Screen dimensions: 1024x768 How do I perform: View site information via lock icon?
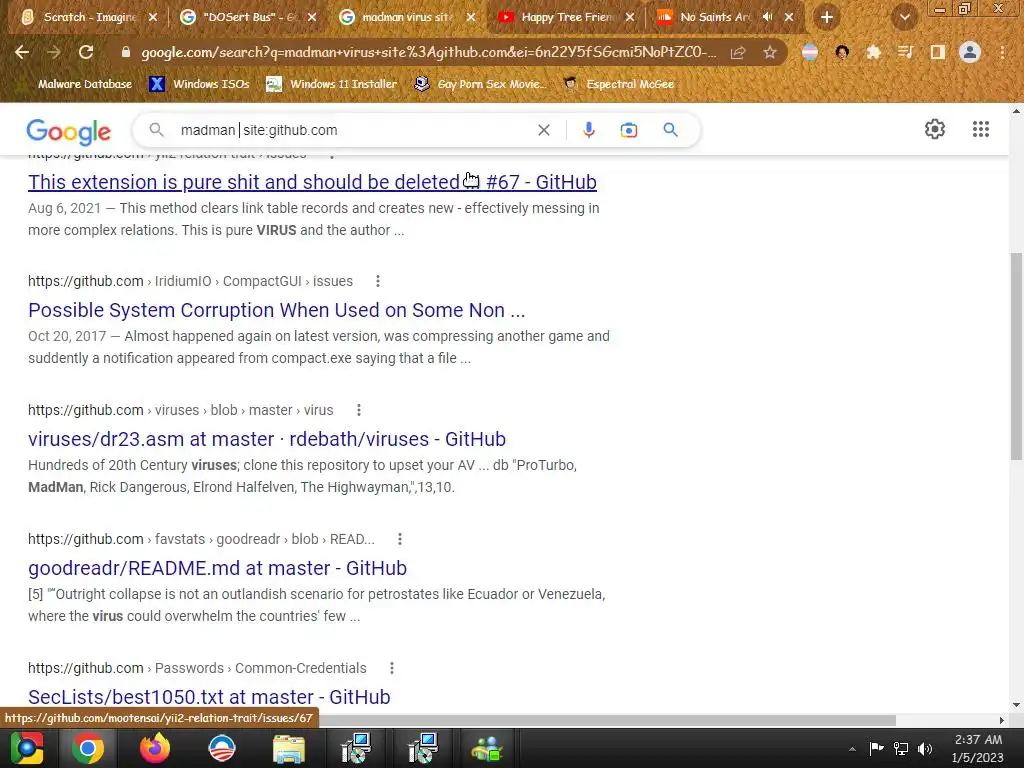click(x=126, y=52)
